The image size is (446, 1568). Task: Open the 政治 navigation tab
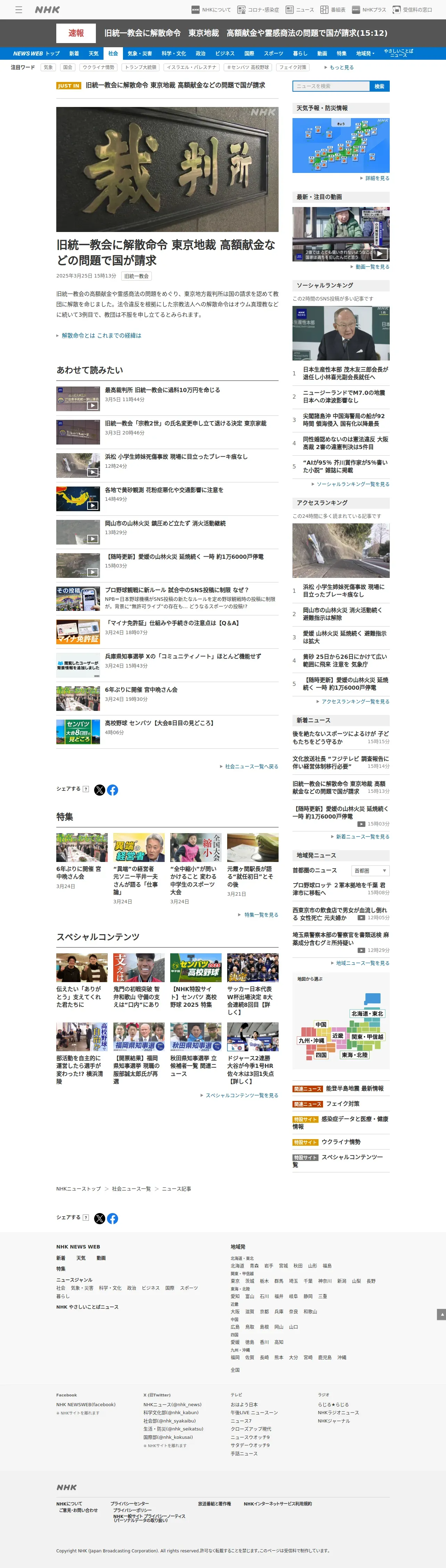click(x=200, y=53)
